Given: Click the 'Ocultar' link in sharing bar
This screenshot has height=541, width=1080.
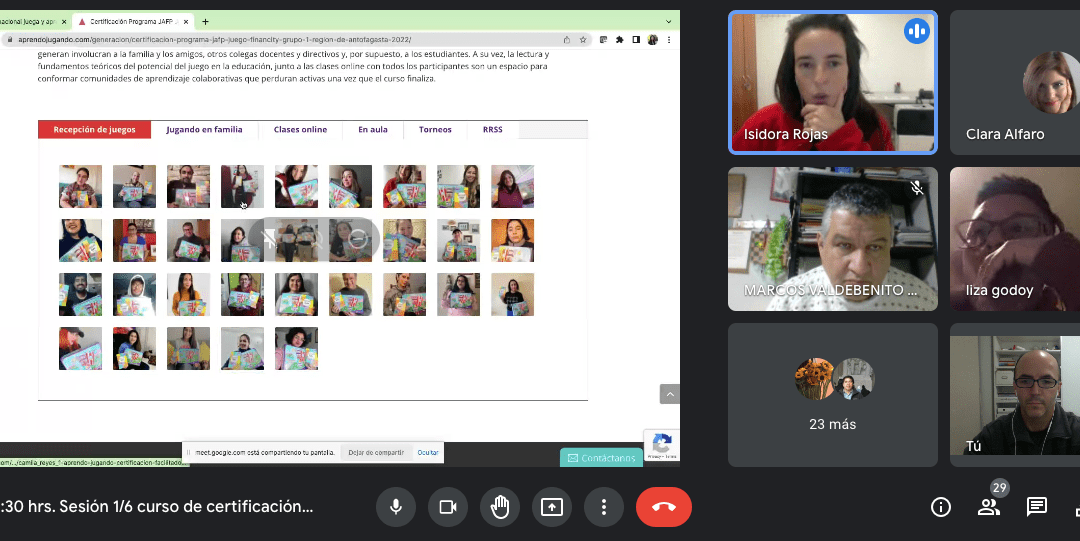Looking at the screenshot, I should tap(428, 453).
